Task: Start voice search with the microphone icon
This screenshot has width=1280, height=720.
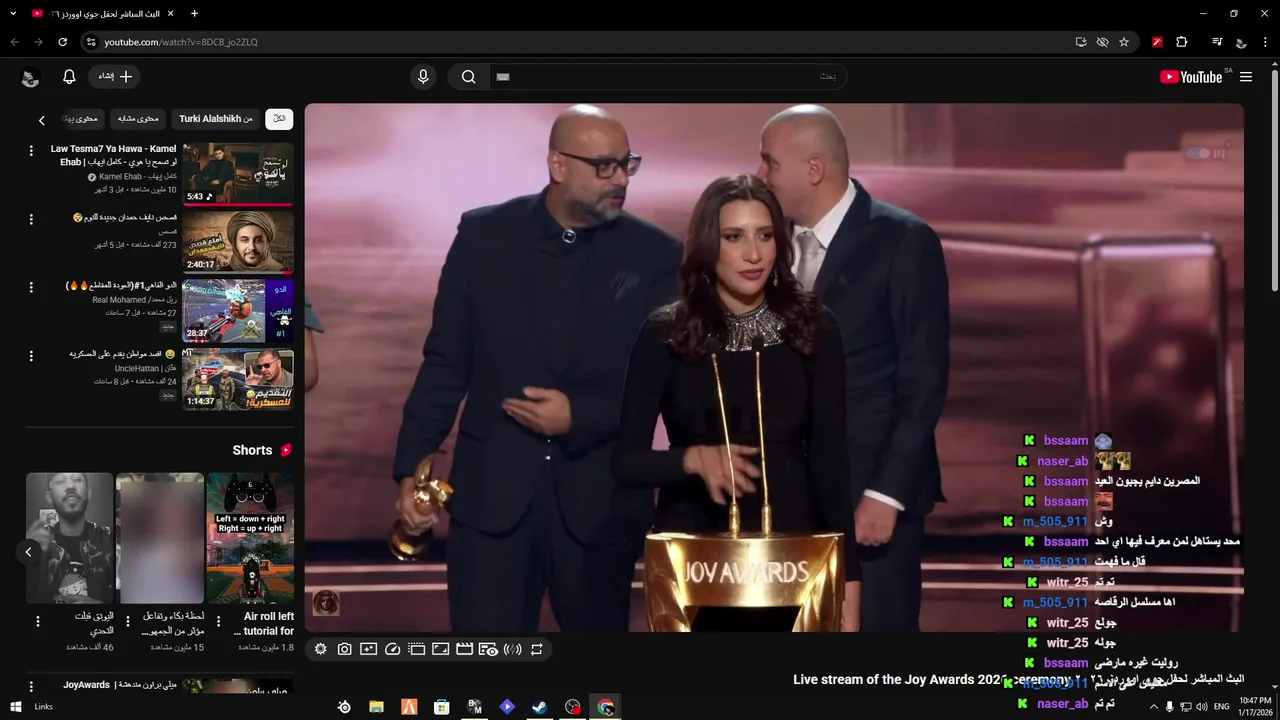Action: coord(423,77)
